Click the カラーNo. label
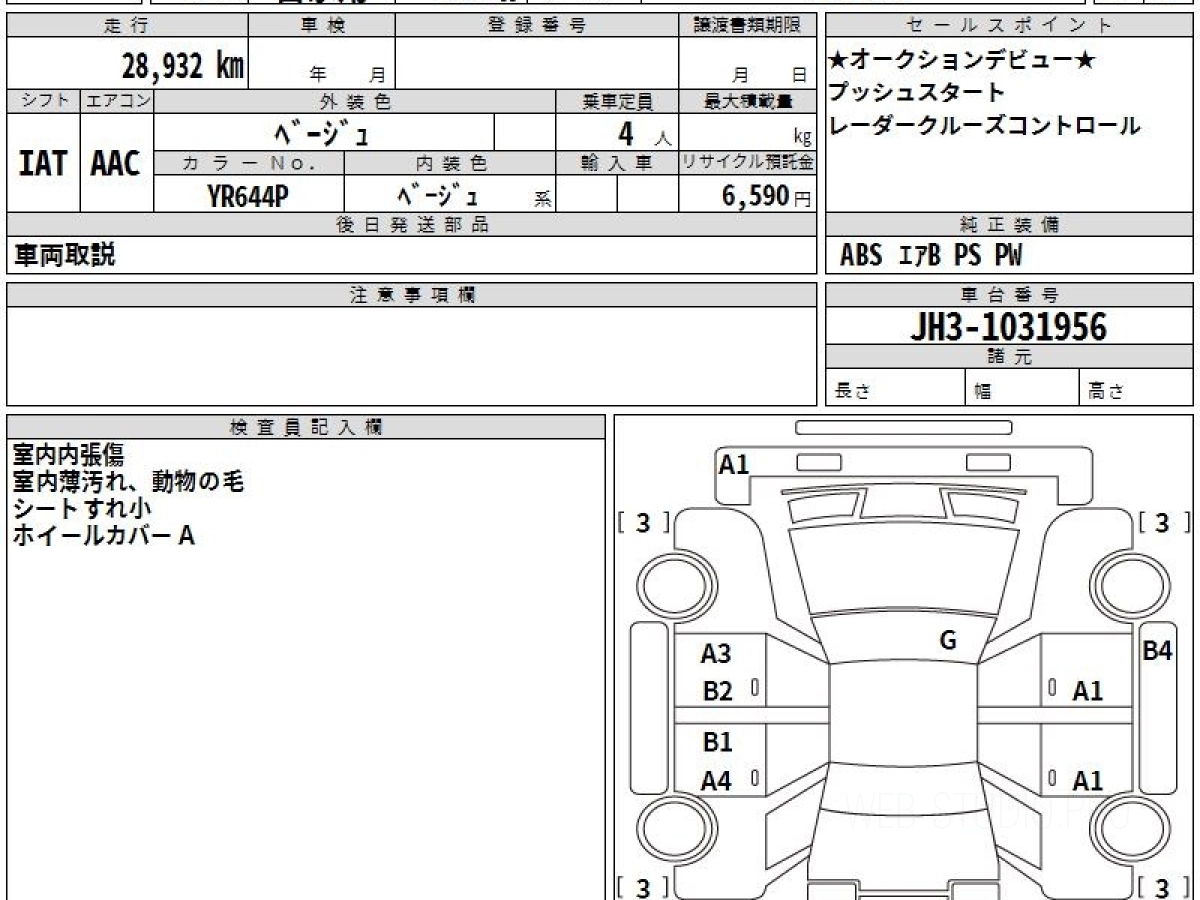 (249, 163)
